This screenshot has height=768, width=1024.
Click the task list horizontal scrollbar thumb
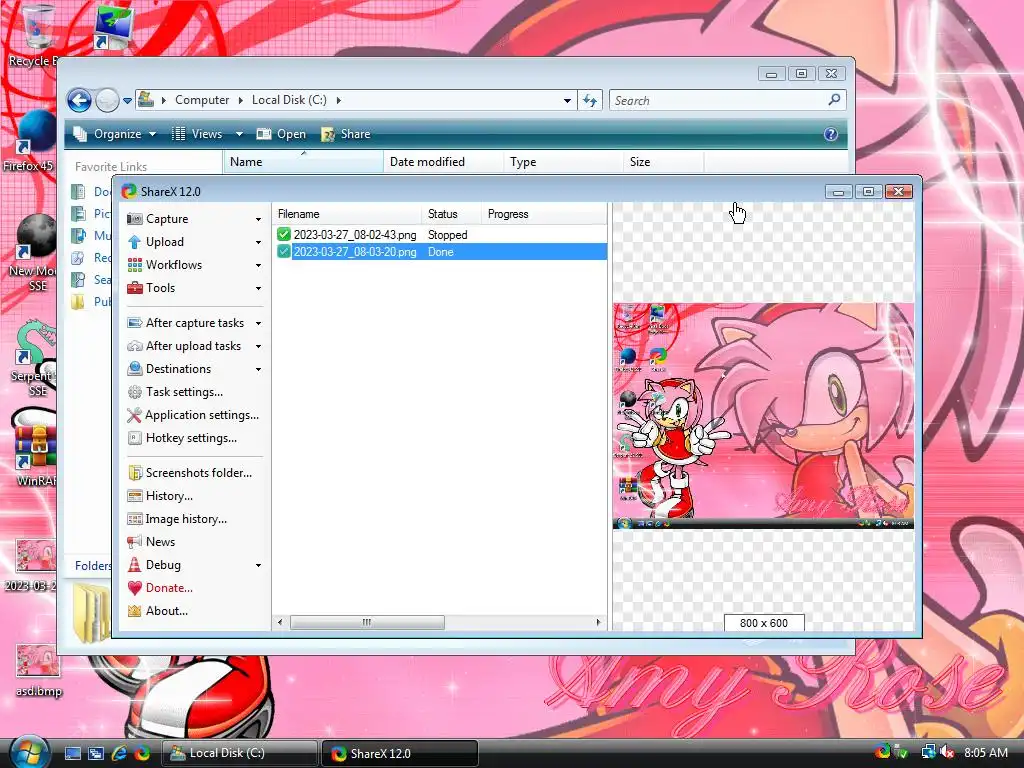(367, 622)
